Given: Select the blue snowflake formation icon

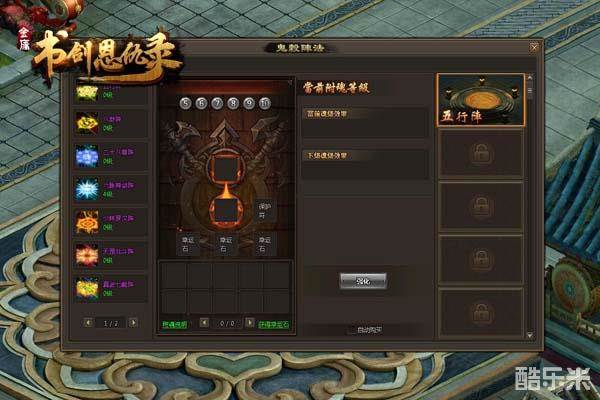Looking at the screenshot, I should 86,189.
